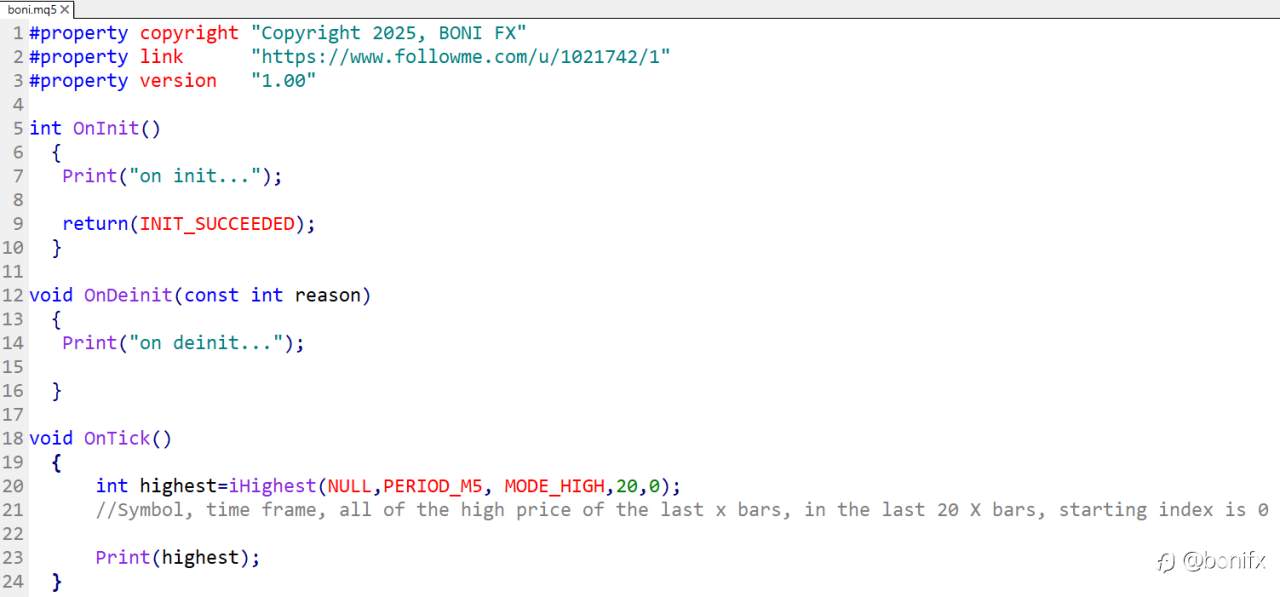Screen dimensions: 1280x597
Task: Select the boni.mq5 file tab
Action: pos(31,9)
